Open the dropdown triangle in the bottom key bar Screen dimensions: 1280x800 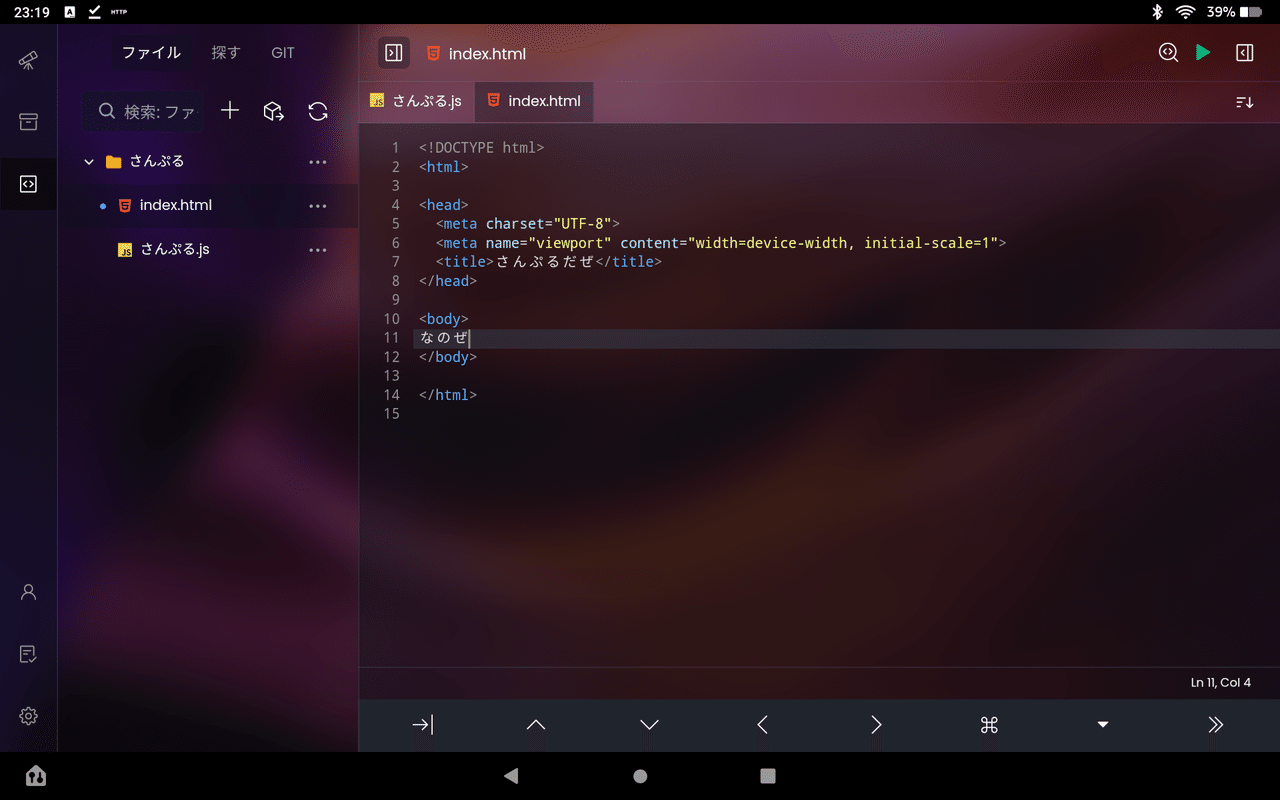pyautogui.click(x=1103, y=725)
